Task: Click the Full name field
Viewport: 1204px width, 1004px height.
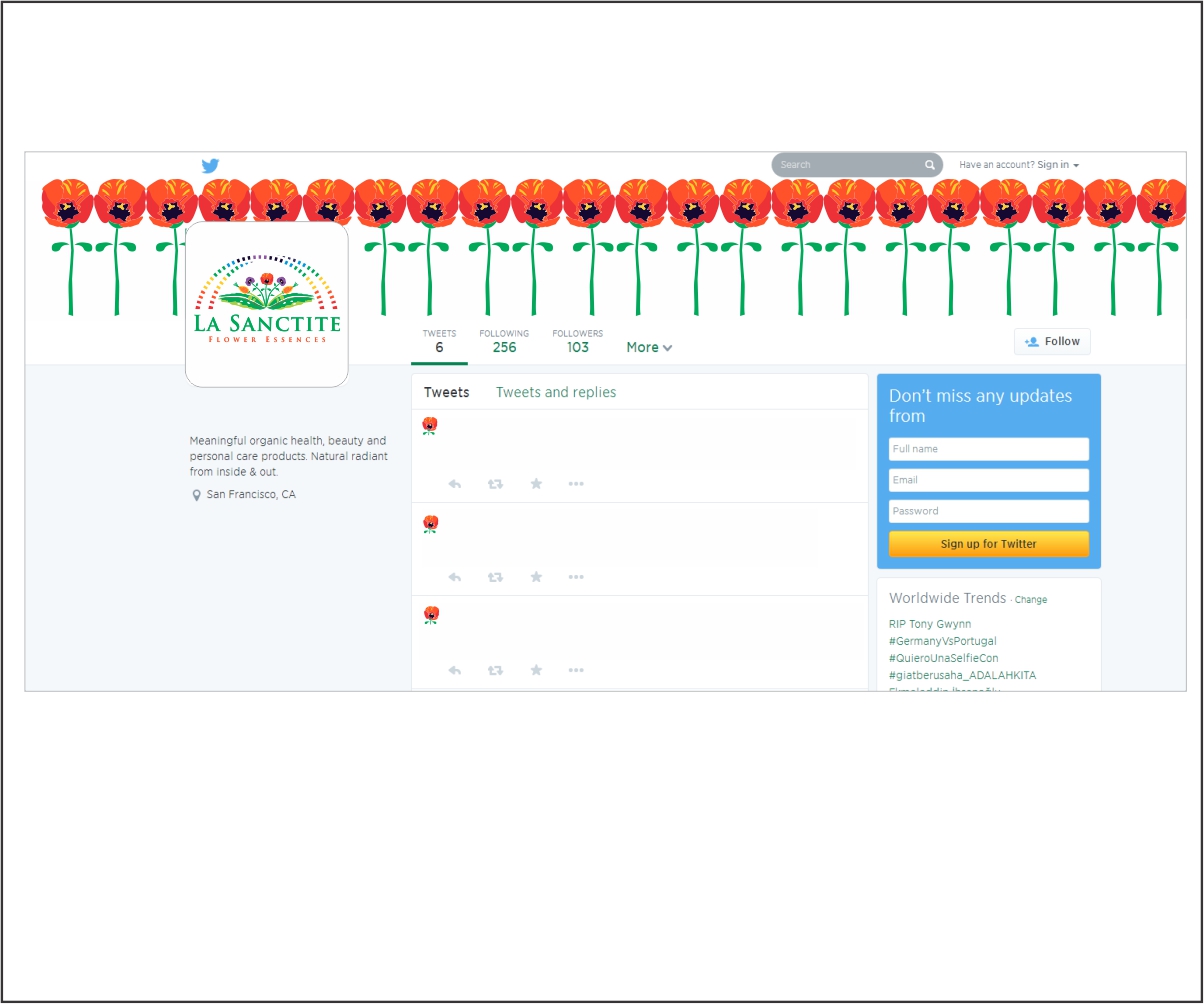Action: (x=989, y=449)
